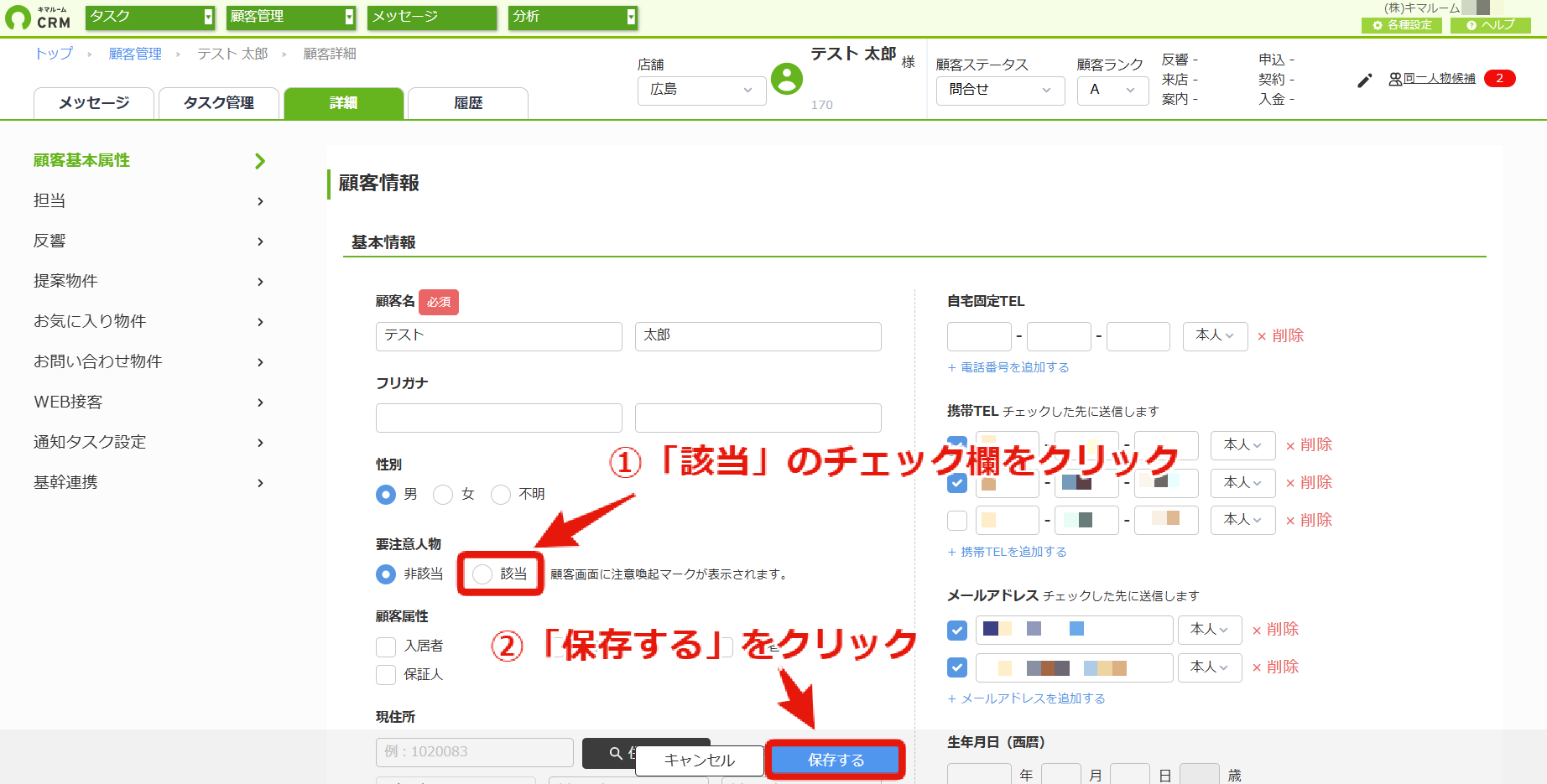Image resolution: width=1547 pixels, height=784 pixels.
Task: Click the last name field containing テスト
Action: point(499,336)
